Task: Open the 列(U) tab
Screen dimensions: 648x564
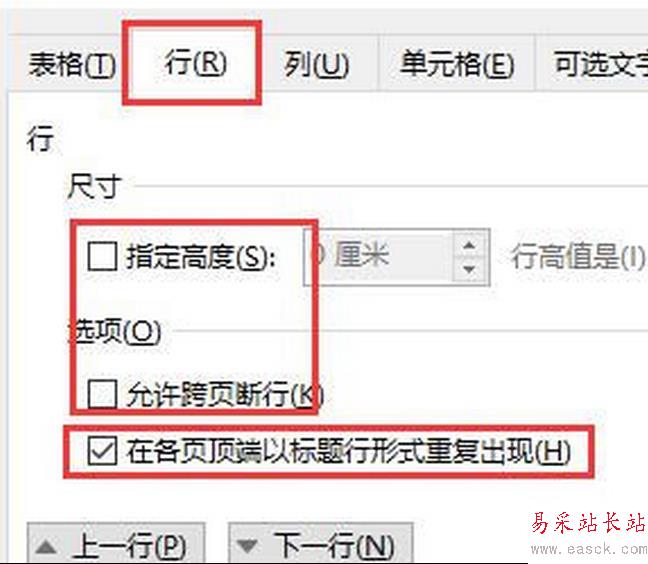Action: pyautogui.click(x=317, y=65)
